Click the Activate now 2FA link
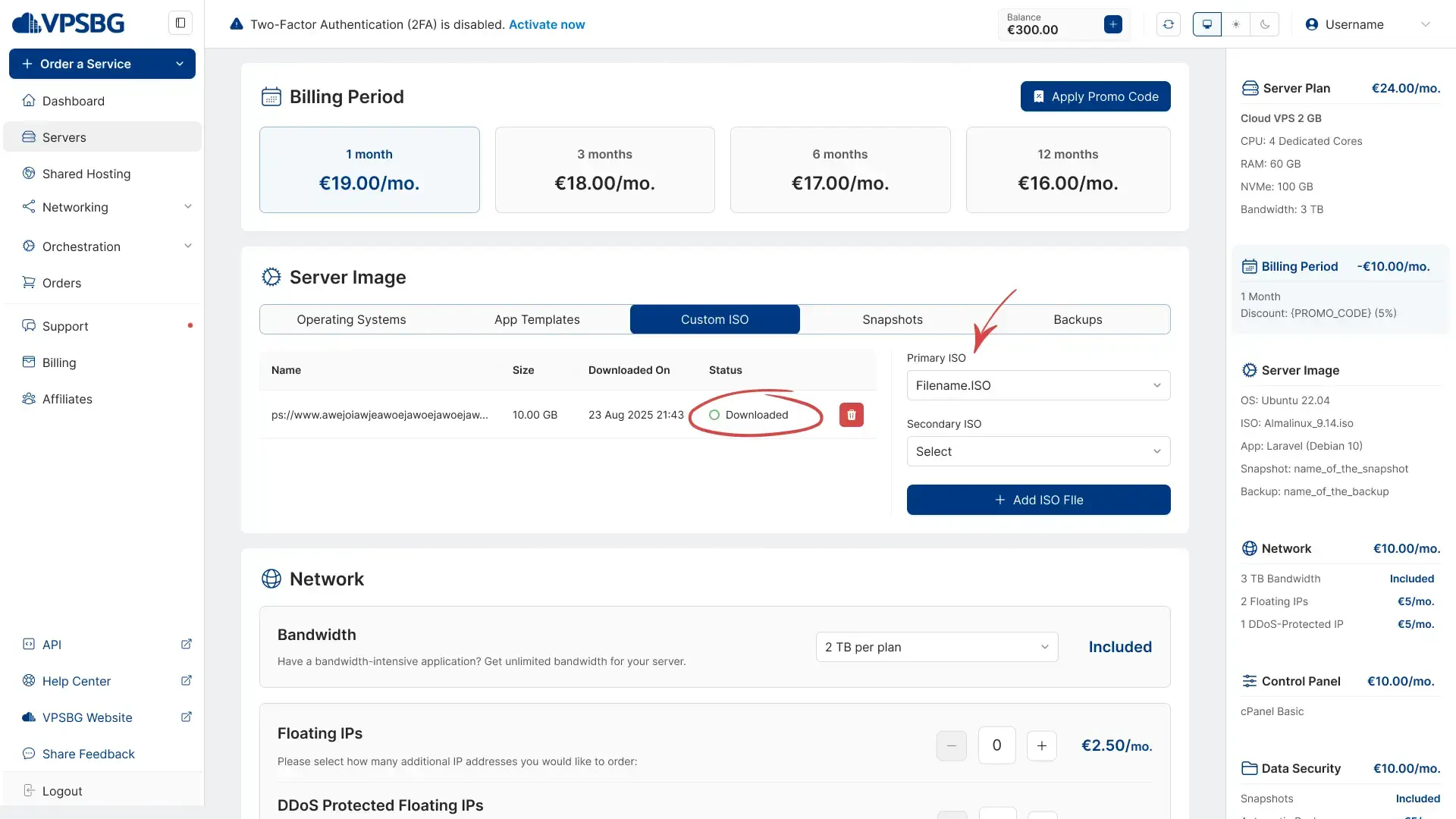The width and height of the screenshot is (1456, 819). [x=546, y=24]
